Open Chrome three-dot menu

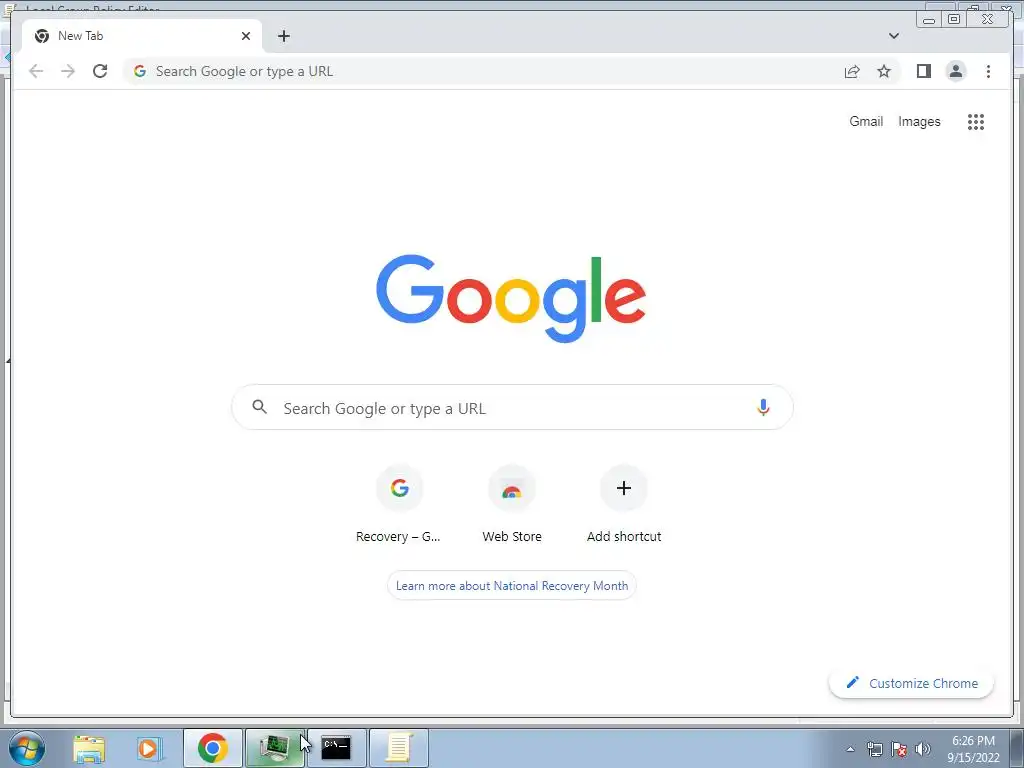pos(988,71)
